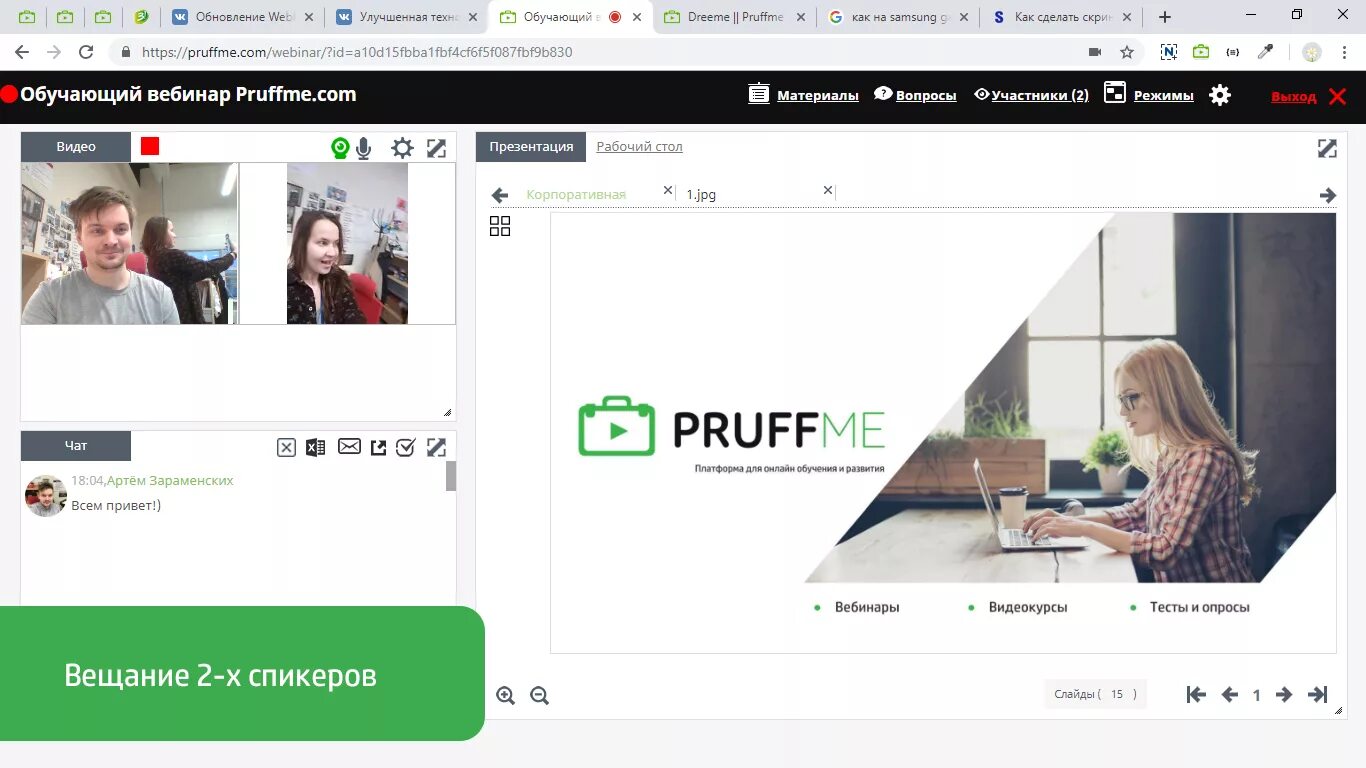Close the 1.jpg file tab
1366x768 pixels.
[x=828, y=190]
